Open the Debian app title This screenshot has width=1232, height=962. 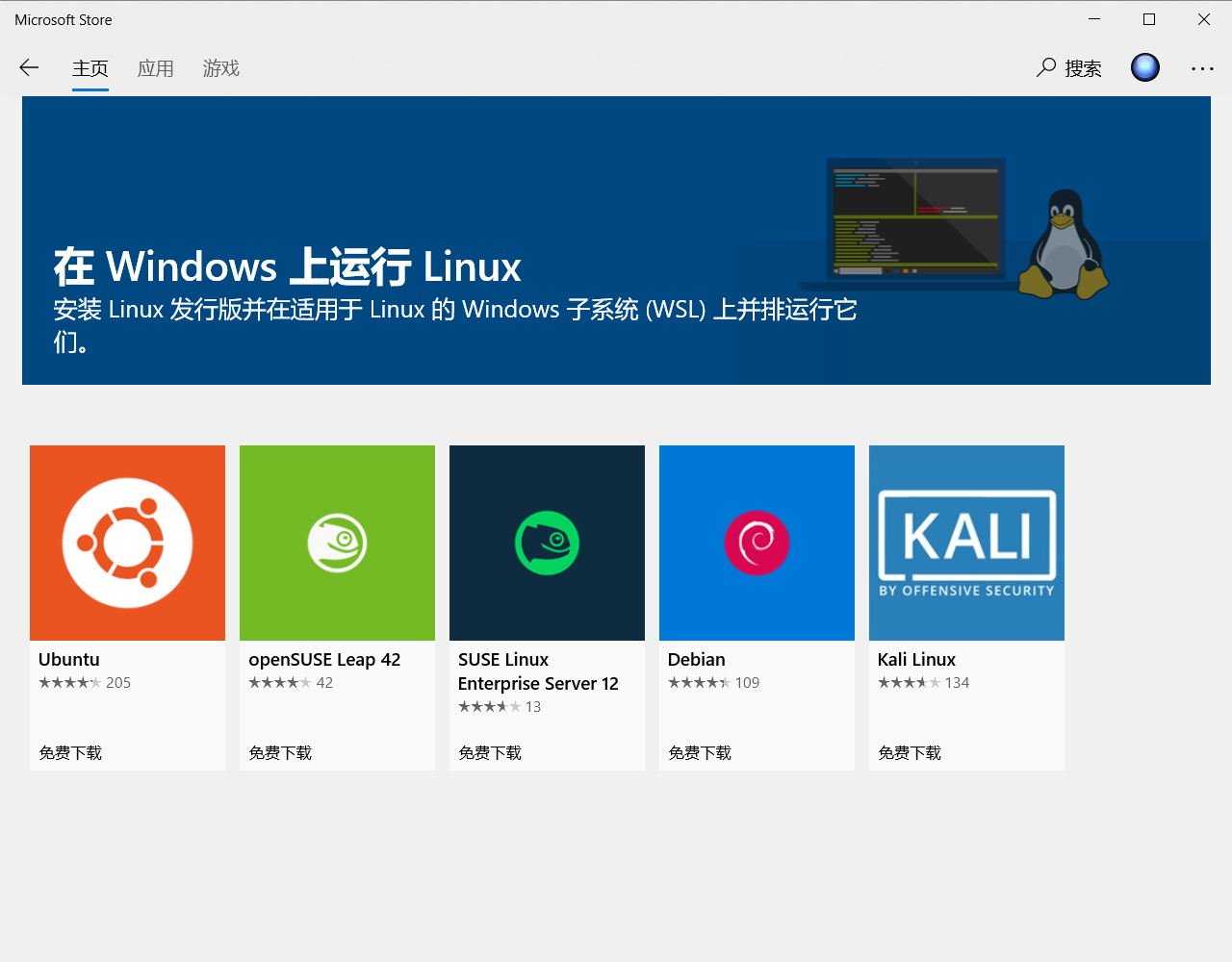[x=697, y=659]
